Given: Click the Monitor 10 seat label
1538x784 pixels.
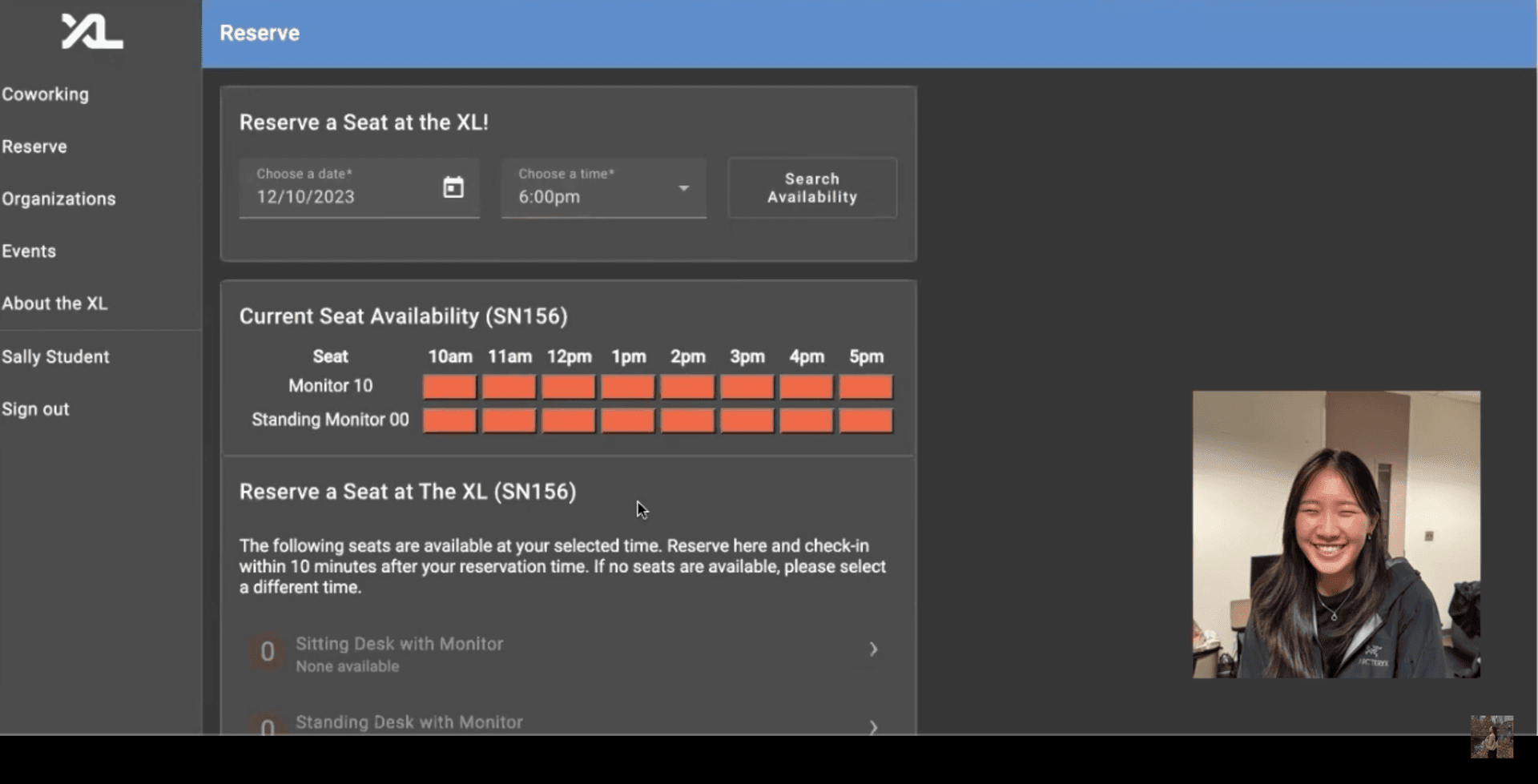Looking at the screenshot, I should 330,386.
